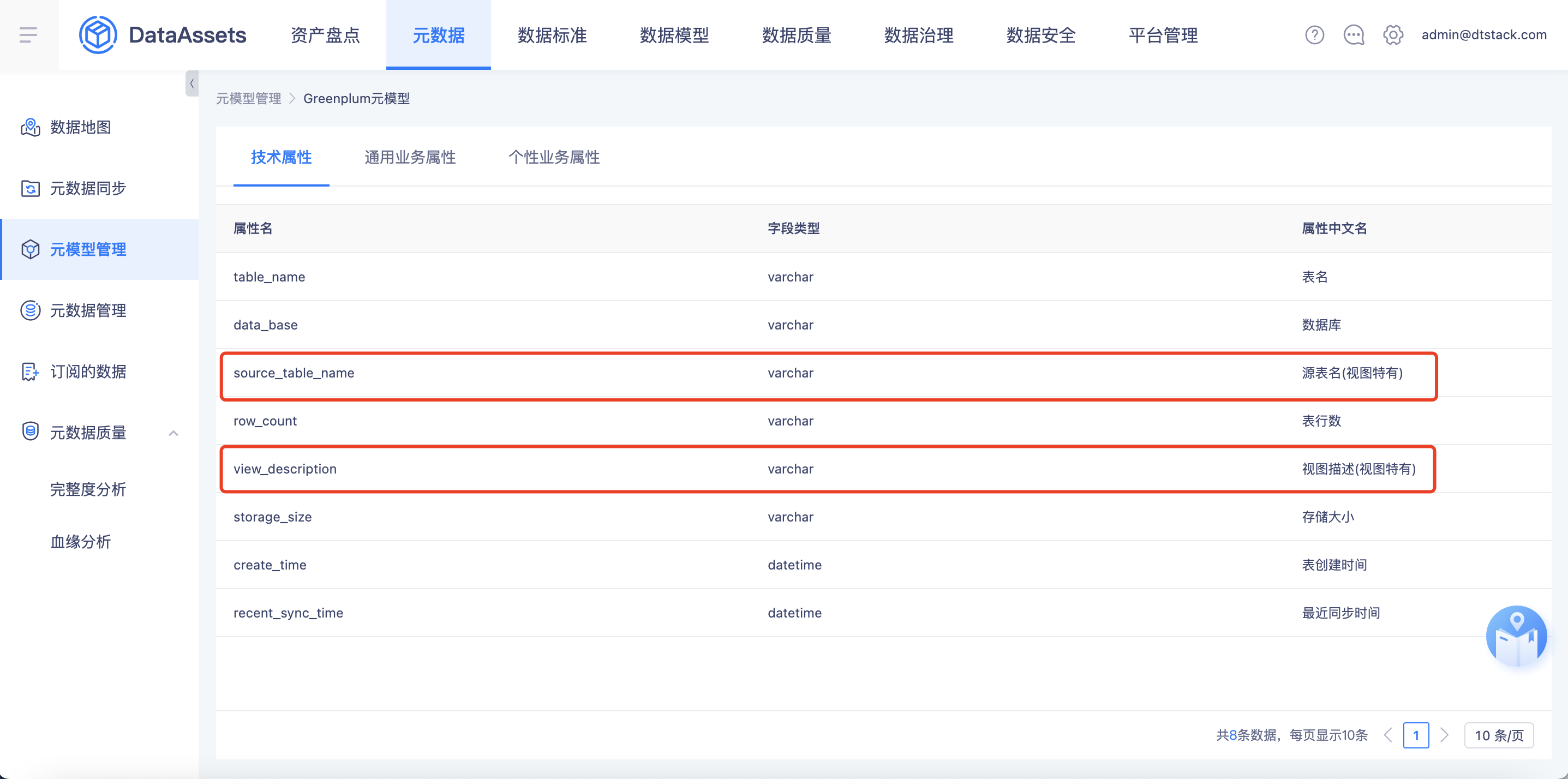Collapse the sidebar with arrow handle

[x=191, y=84]
